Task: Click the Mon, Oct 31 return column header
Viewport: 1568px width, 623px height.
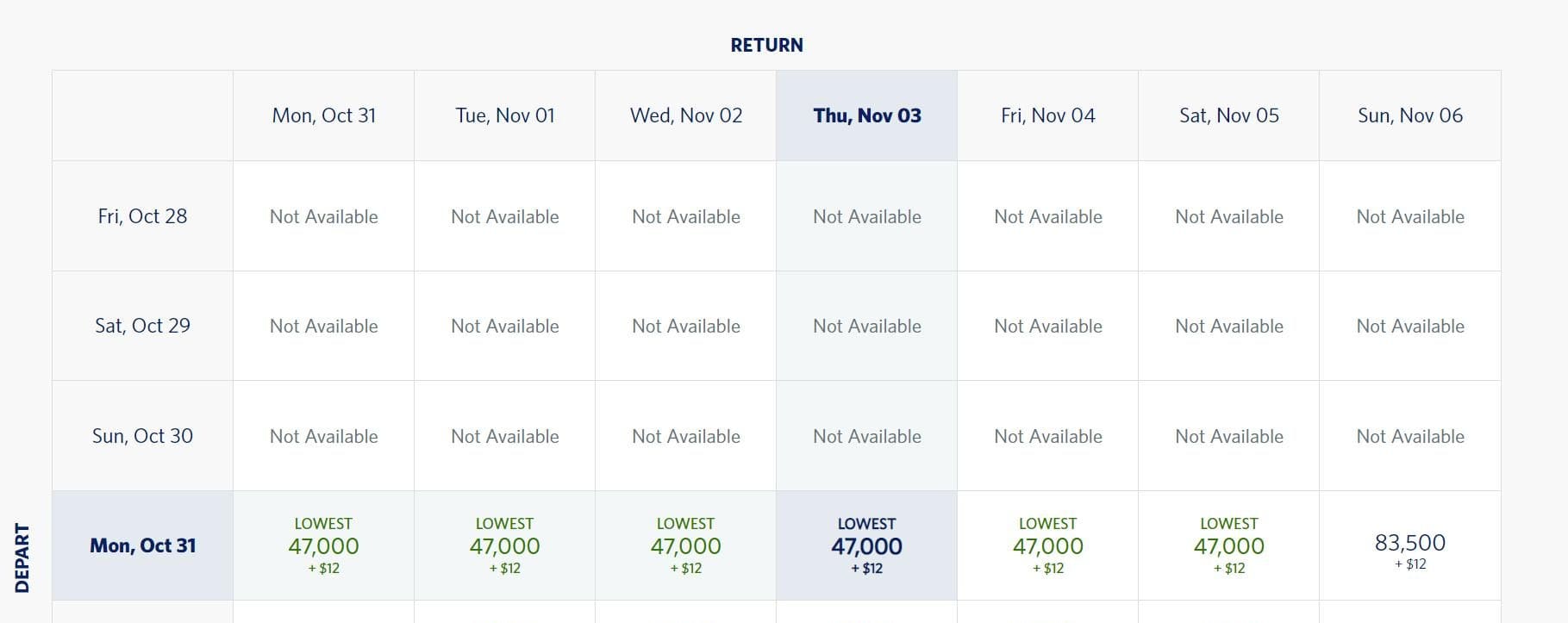Action: point(323,115)
